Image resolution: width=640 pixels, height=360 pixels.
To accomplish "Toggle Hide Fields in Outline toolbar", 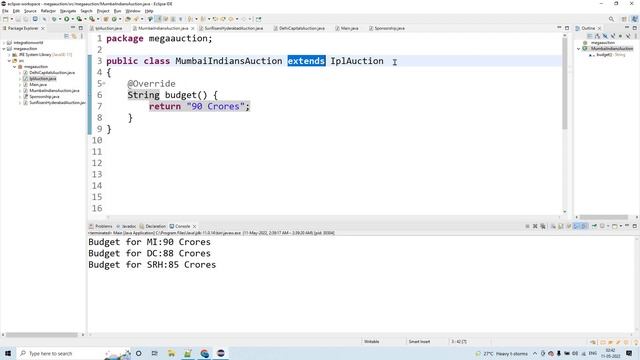I will point(605,36).
